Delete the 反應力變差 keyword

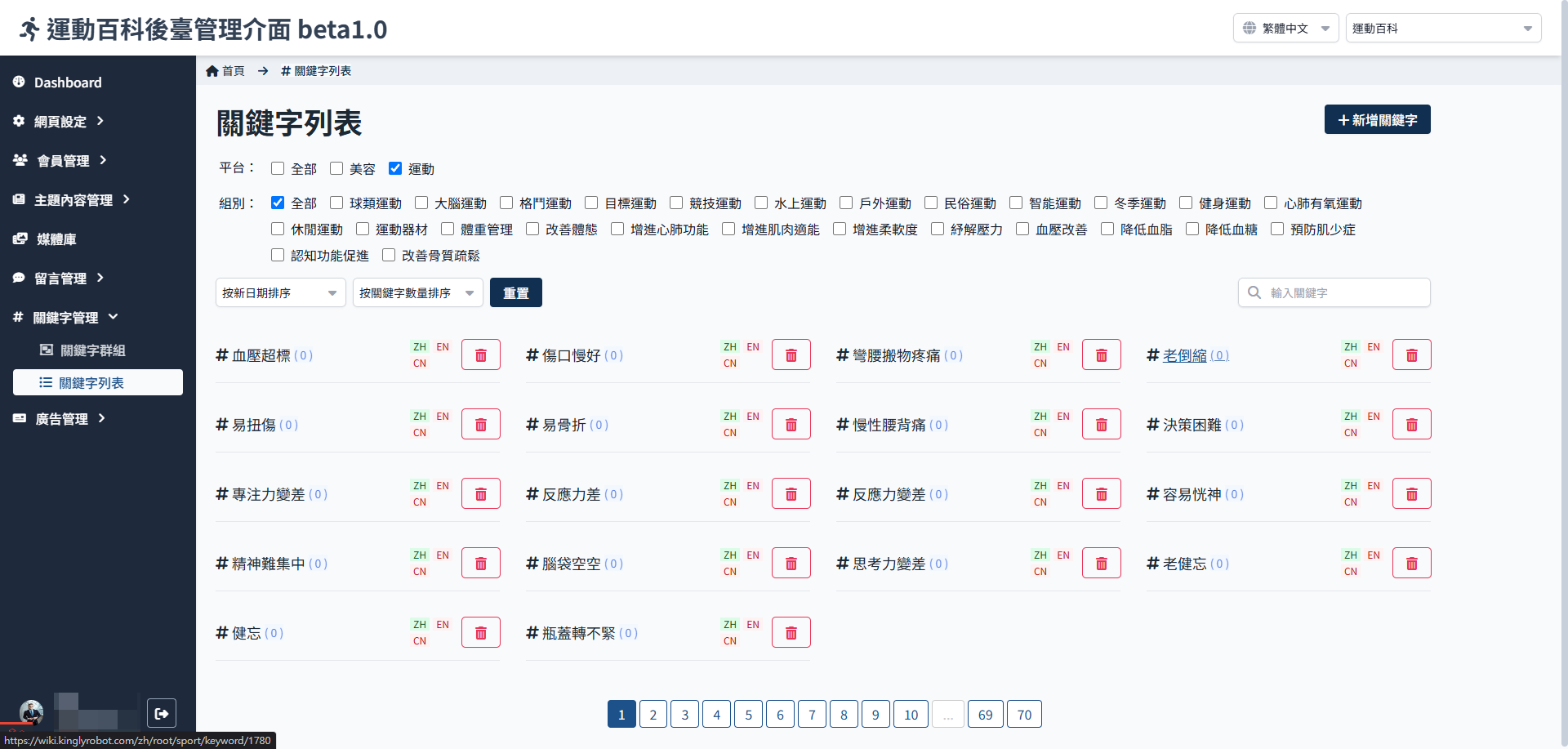pyautogui.click(x=1102, y=494)
